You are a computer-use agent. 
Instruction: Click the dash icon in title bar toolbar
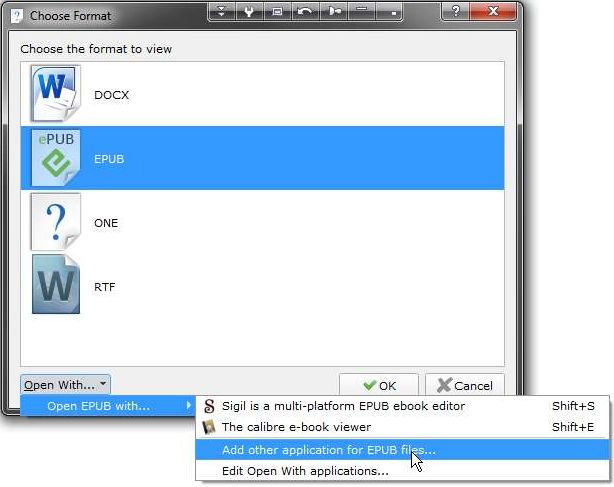click(x=362, y=12)
